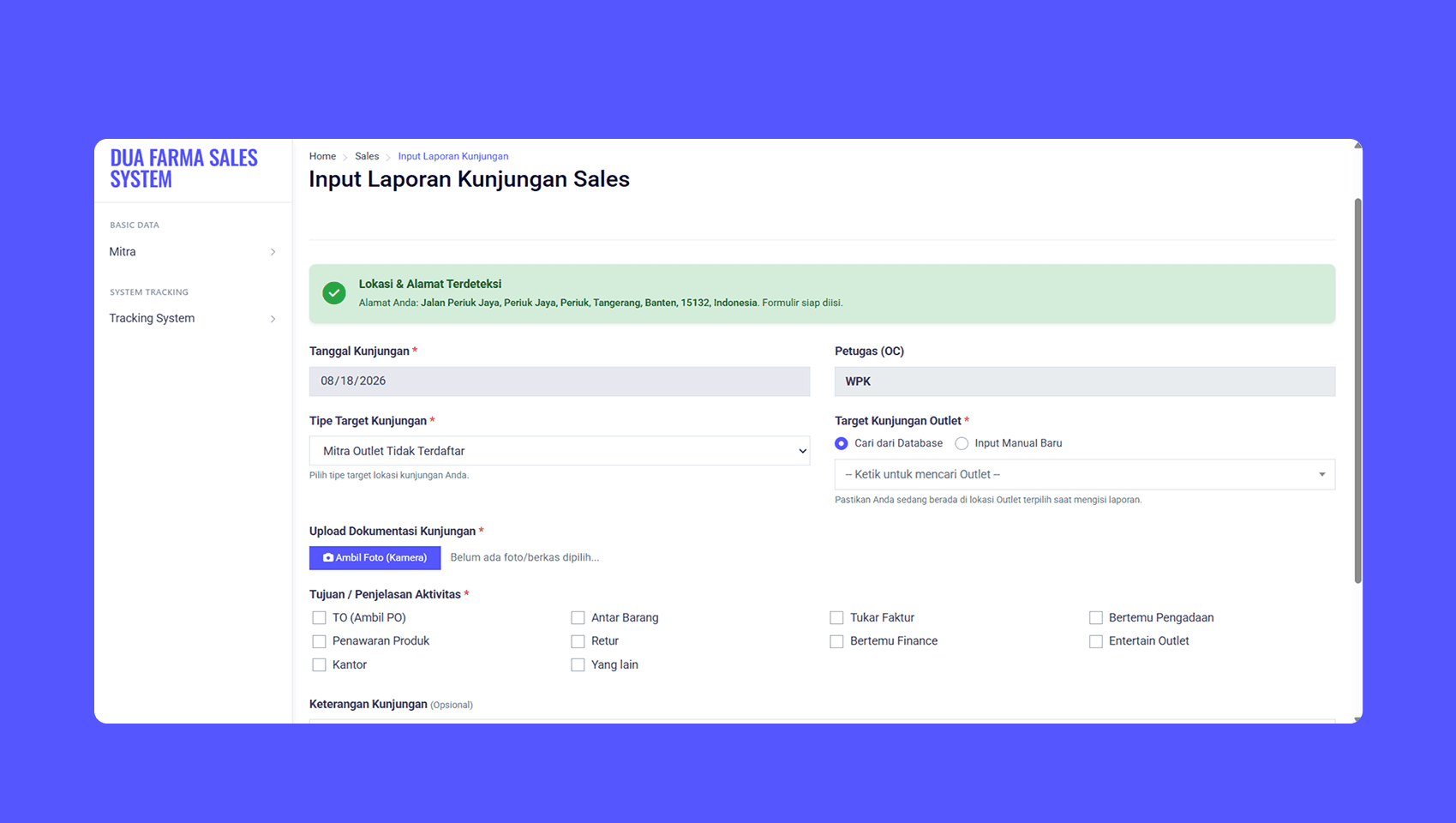The width and height of the screenshot is (1456, 823).
Task: Click the page vertical scrollbar thumb
Action: coord(1357,391)
